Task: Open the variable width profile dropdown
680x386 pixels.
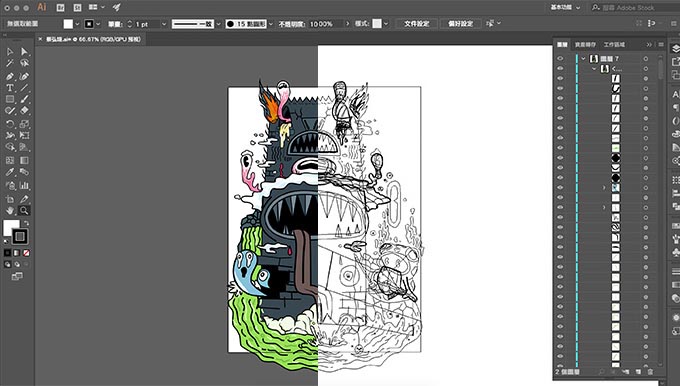Action: (x=219, y=24)
